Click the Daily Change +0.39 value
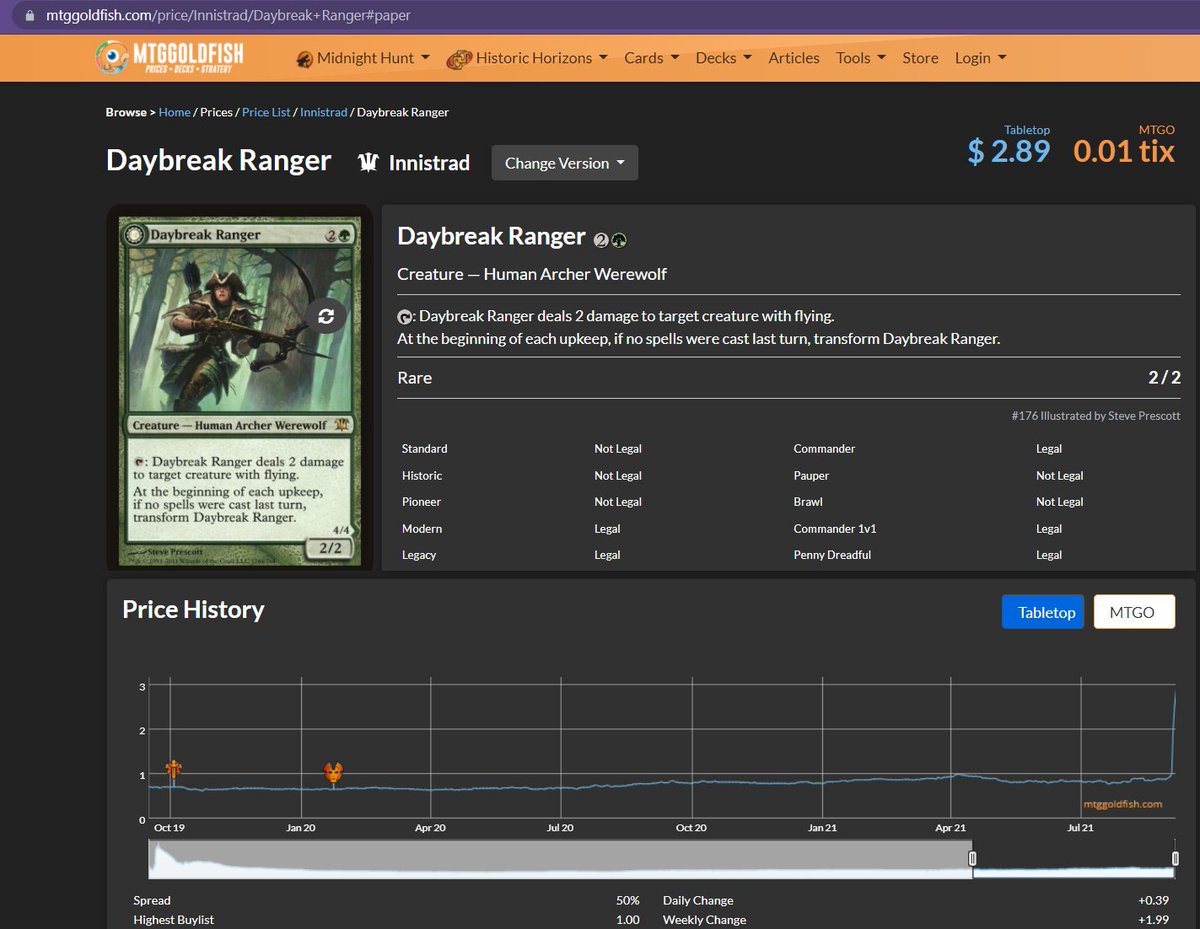The height and width of the screenshot is (929, 1200). (x=1154, y=901)
